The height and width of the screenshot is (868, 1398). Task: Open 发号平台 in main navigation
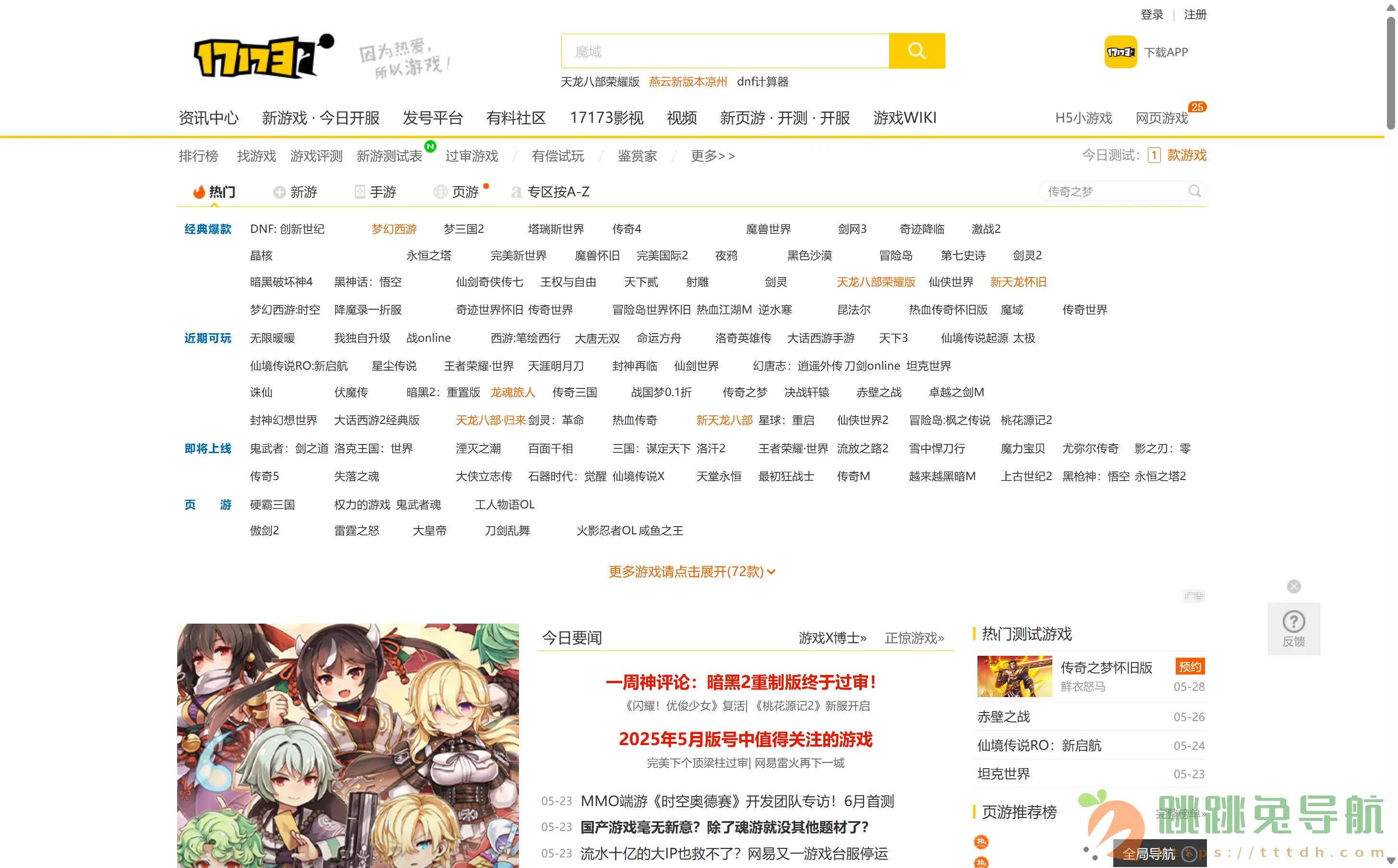pyautogui.click(x=433, y=118)
